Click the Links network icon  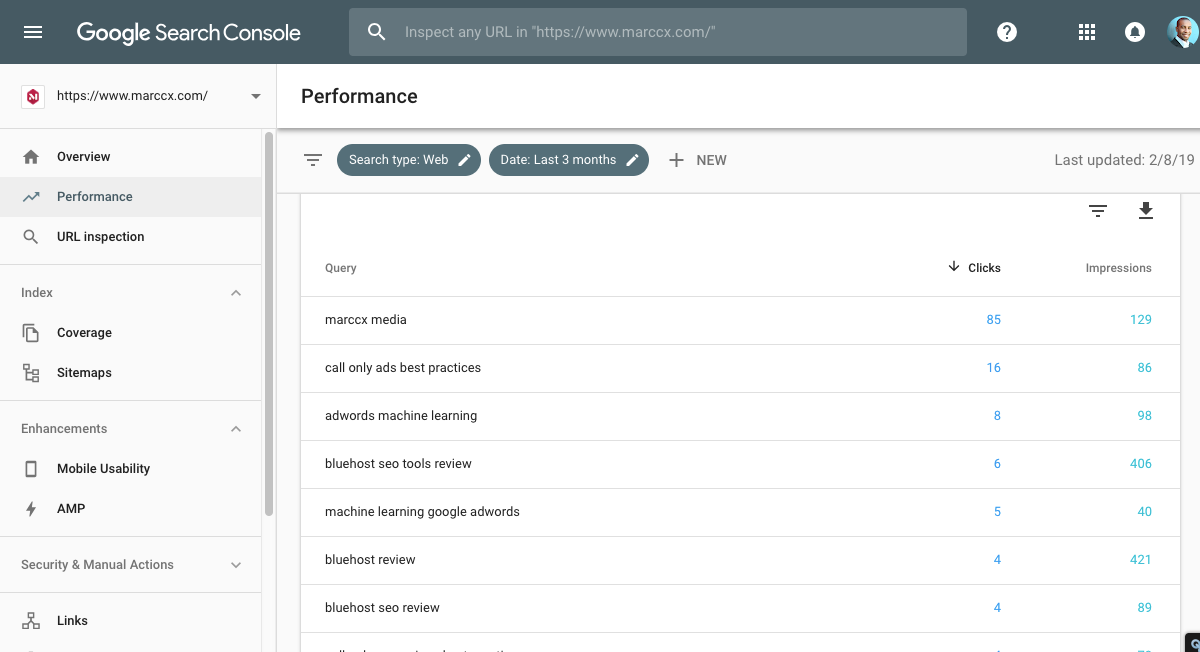point(31,621)
